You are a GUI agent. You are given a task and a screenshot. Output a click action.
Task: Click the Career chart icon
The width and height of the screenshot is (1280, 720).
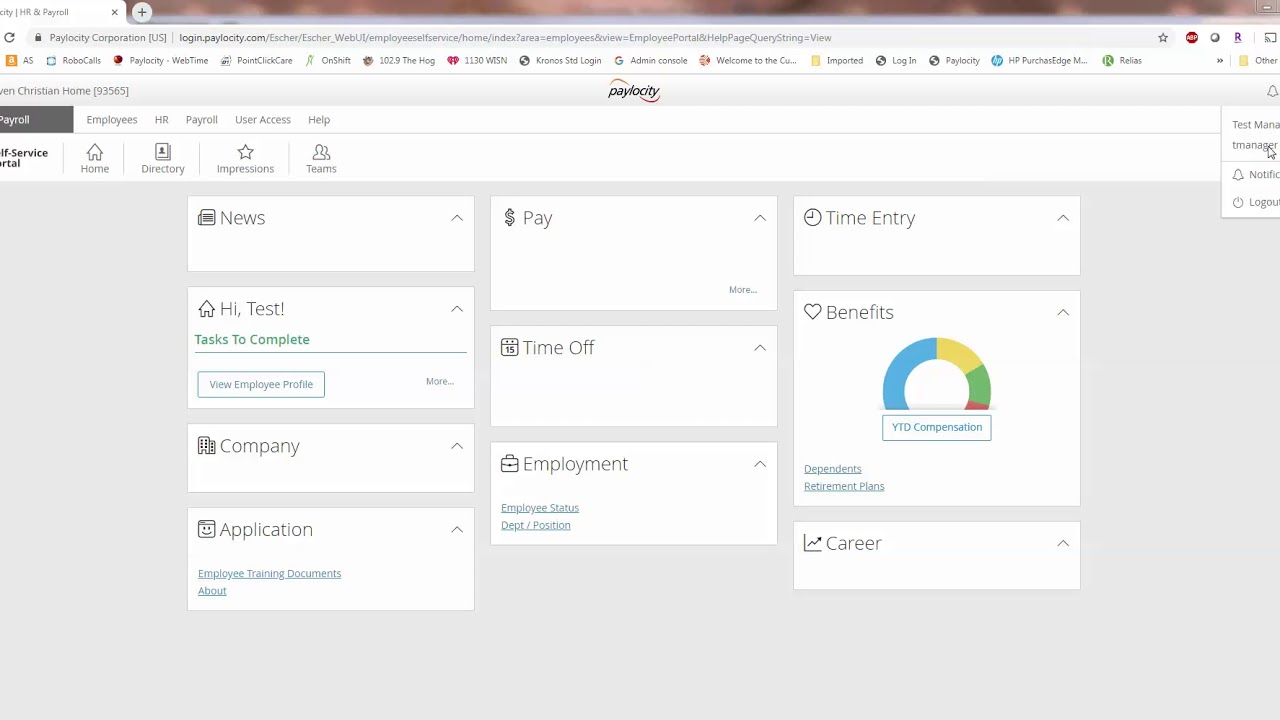(813, 543)
